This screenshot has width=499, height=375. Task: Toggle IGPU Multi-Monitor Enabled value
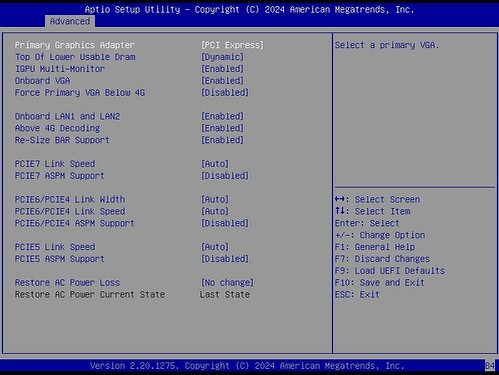coord(222,69)
